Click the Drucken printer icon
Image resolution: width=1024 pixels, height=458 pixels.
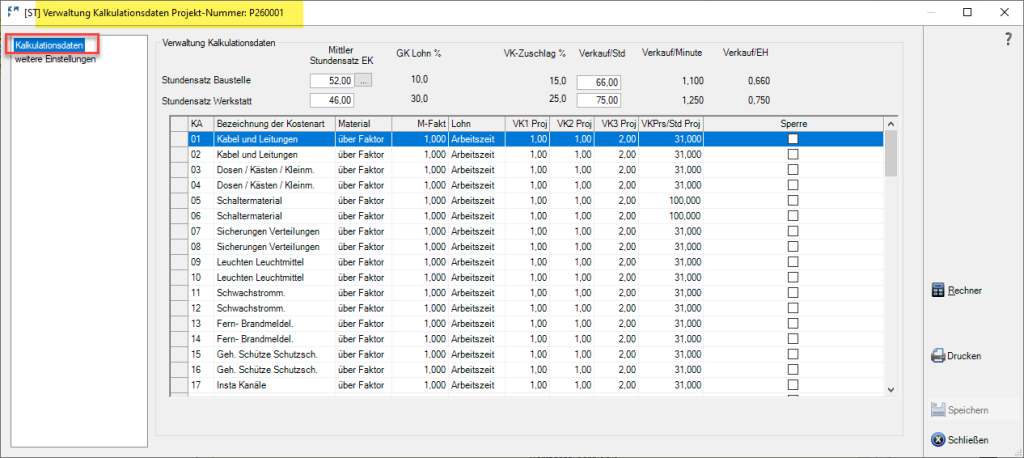pyautogui.click(x=938, y=356)
